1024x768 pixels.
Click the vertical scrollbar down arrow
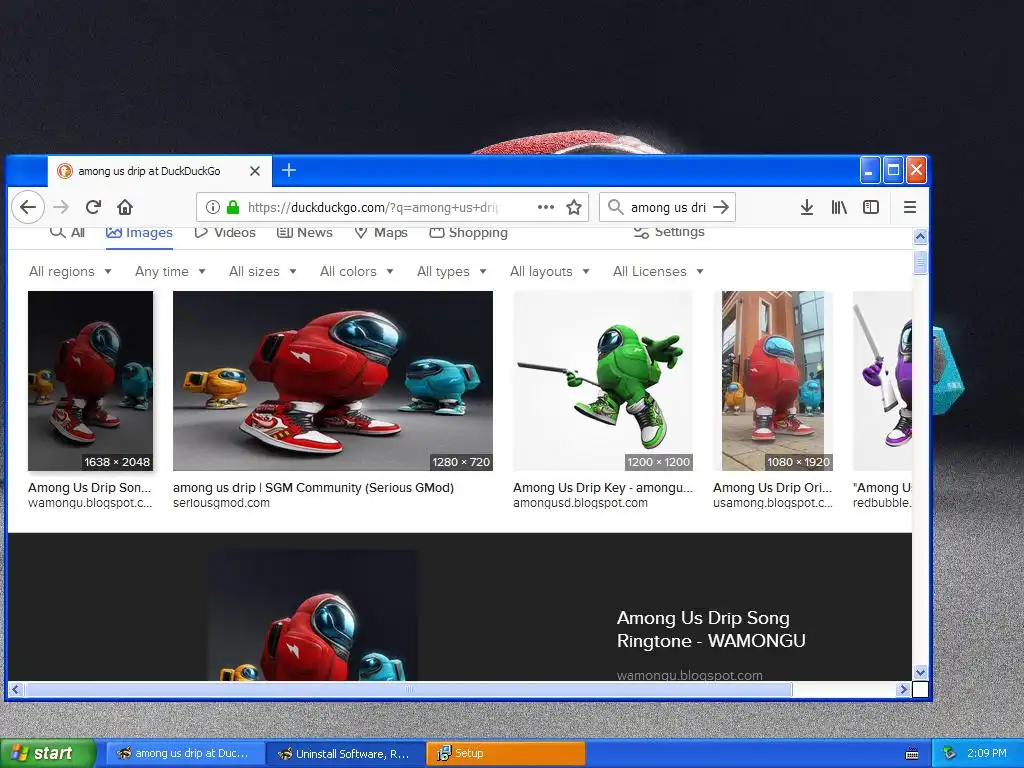click(920, 672)
